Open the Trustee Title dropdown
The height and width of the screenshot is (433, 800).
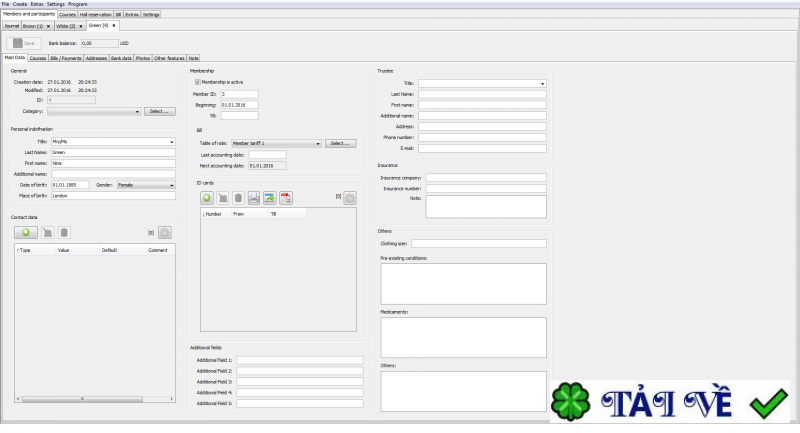pyautogui.click(x=482, y=83)
